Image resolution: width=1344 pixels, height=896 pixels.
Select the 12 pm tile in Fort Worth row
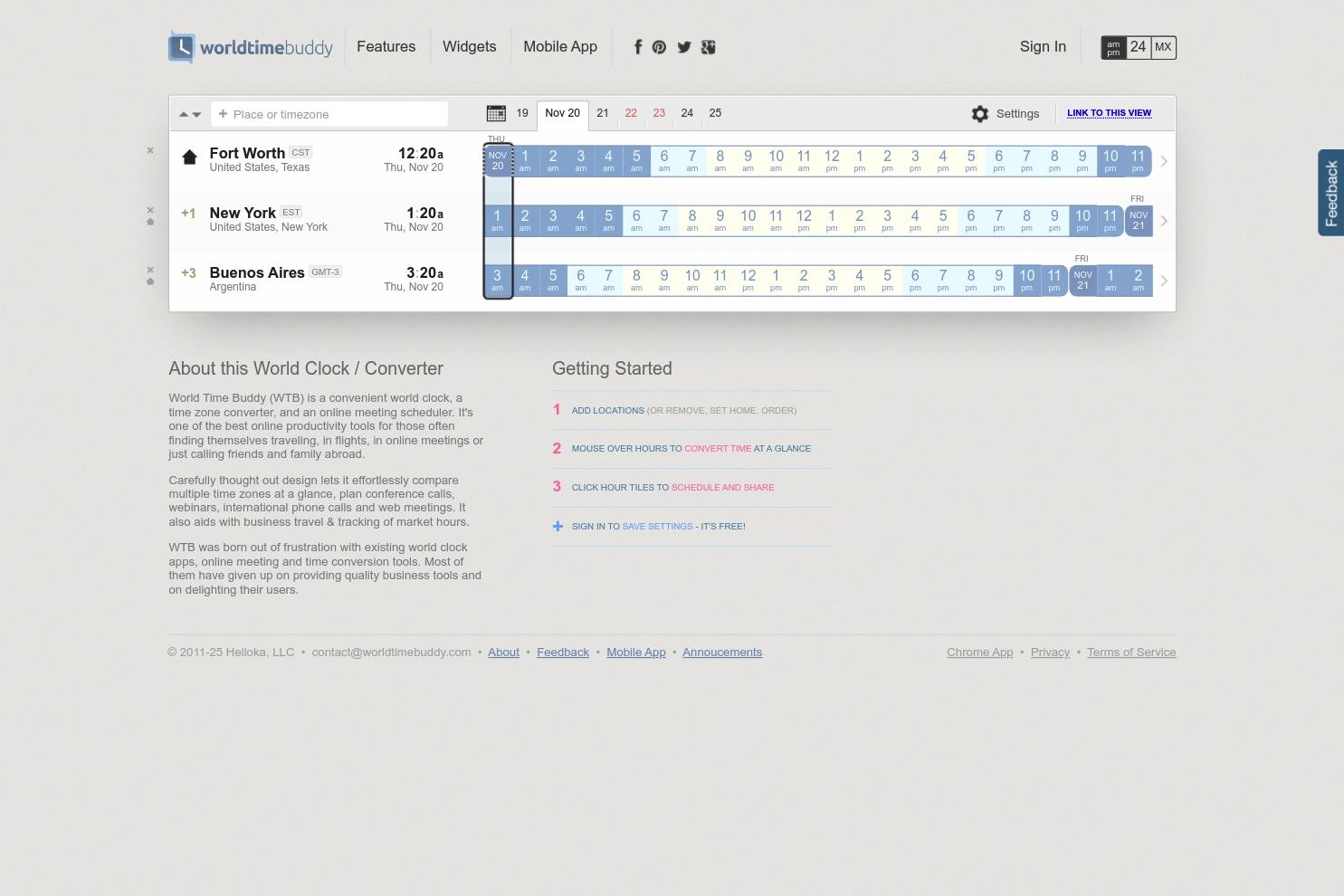(832, 161)
